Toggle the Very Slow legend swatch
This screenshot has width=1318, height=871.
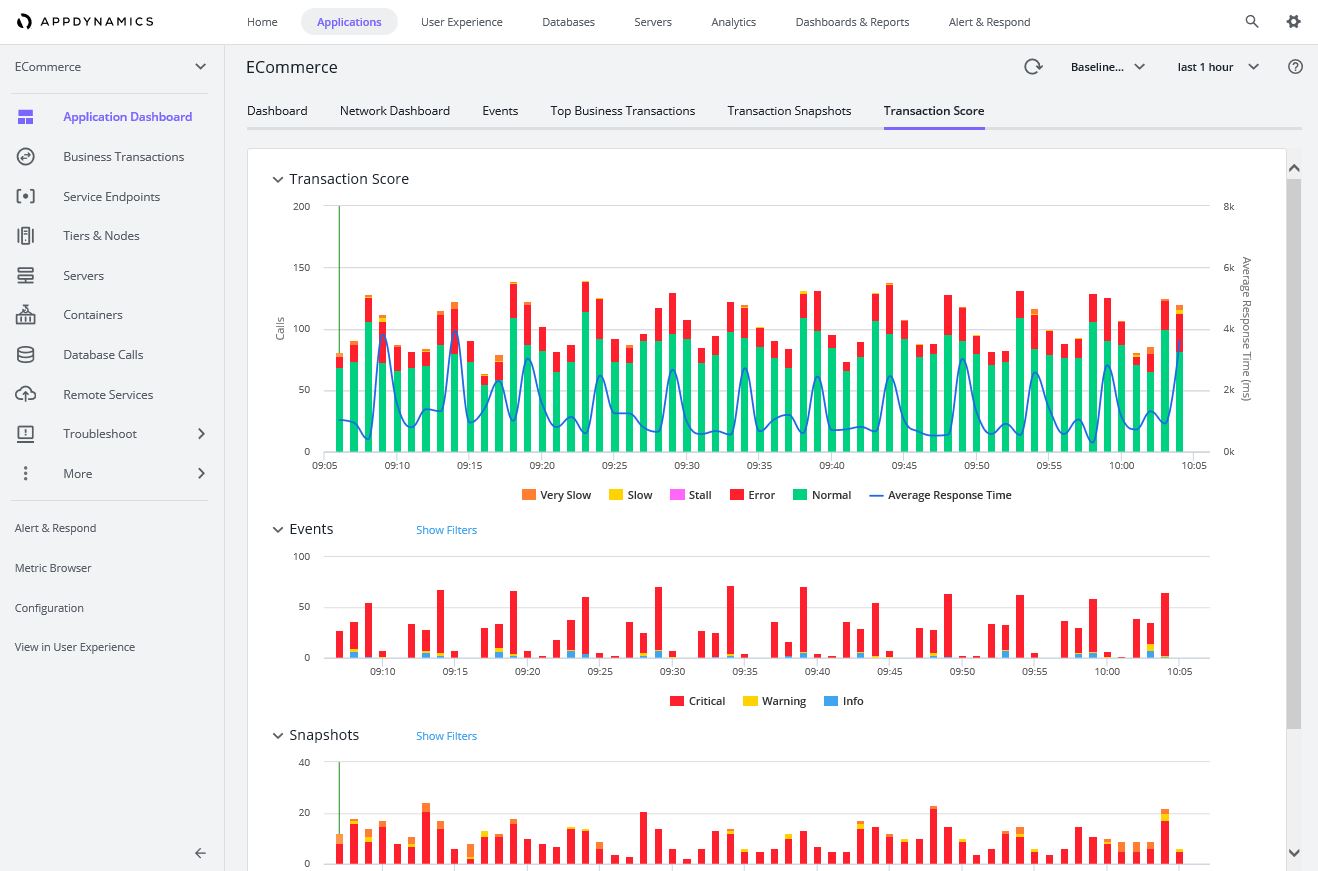[529, 495]
